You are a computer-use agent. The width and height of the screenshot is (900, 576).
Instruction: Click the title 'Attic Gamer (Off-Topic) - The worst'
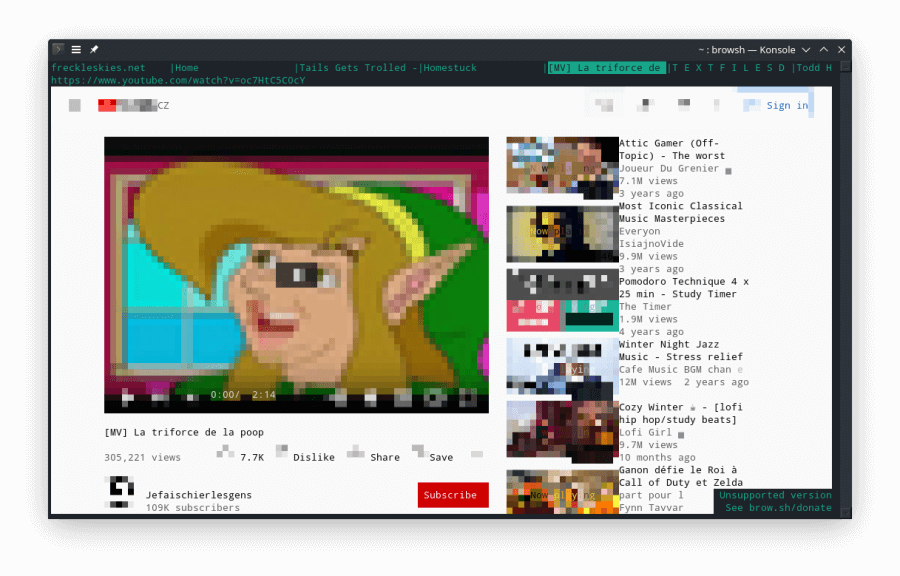672,149
